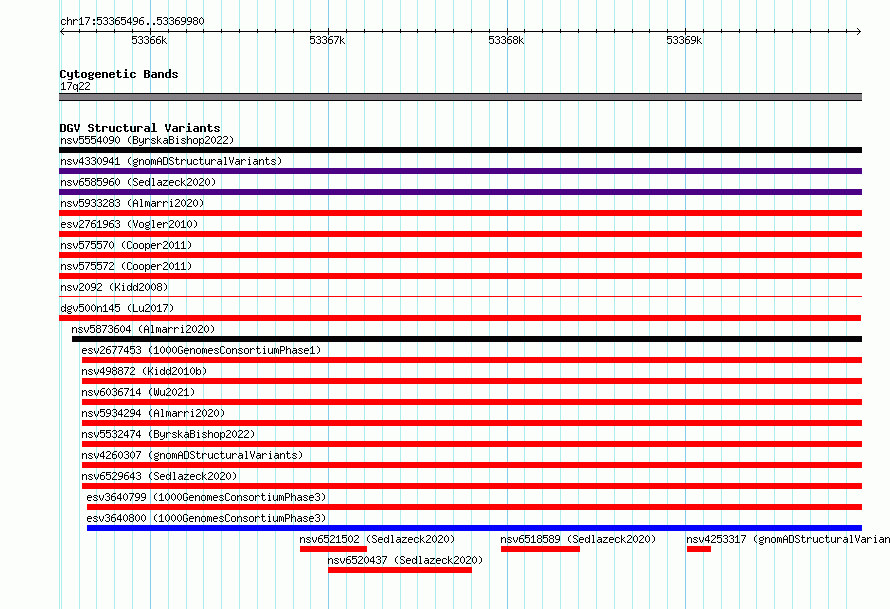Screen dimensions: 890x609
Task: Click the short red nsv6521502 bar
Action: [333, 549]
